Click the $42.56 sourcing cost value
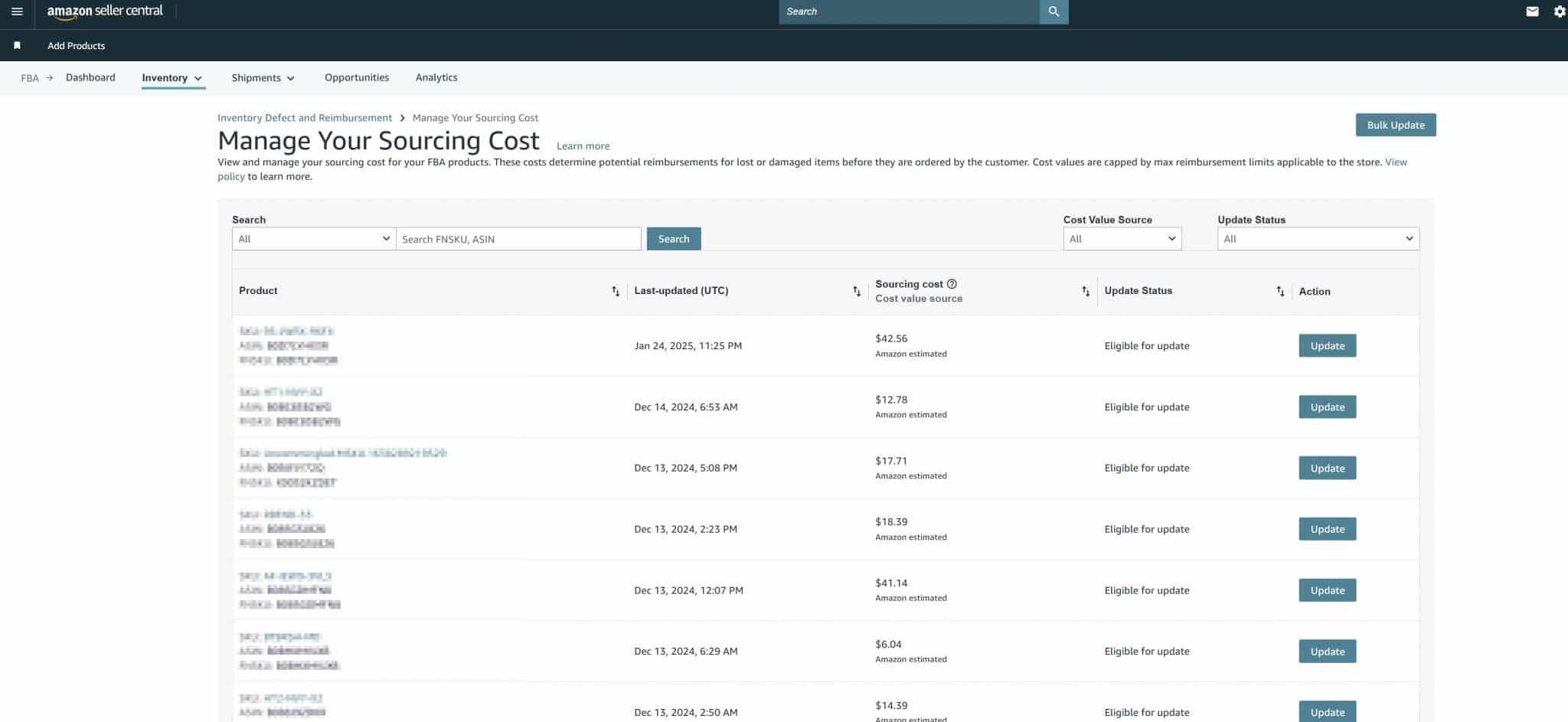 pos(891,338)
